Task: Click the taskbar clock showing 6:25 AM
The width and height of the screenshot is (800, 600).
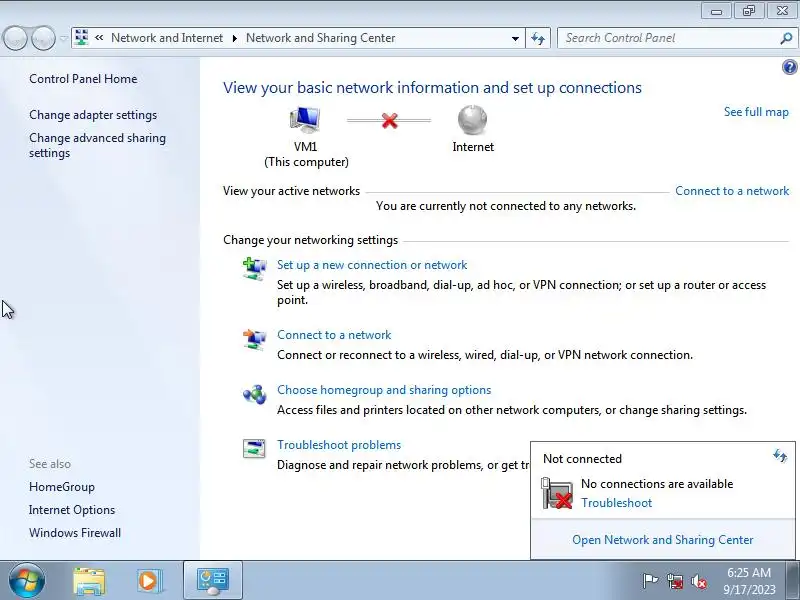Action: click(749, 581)
